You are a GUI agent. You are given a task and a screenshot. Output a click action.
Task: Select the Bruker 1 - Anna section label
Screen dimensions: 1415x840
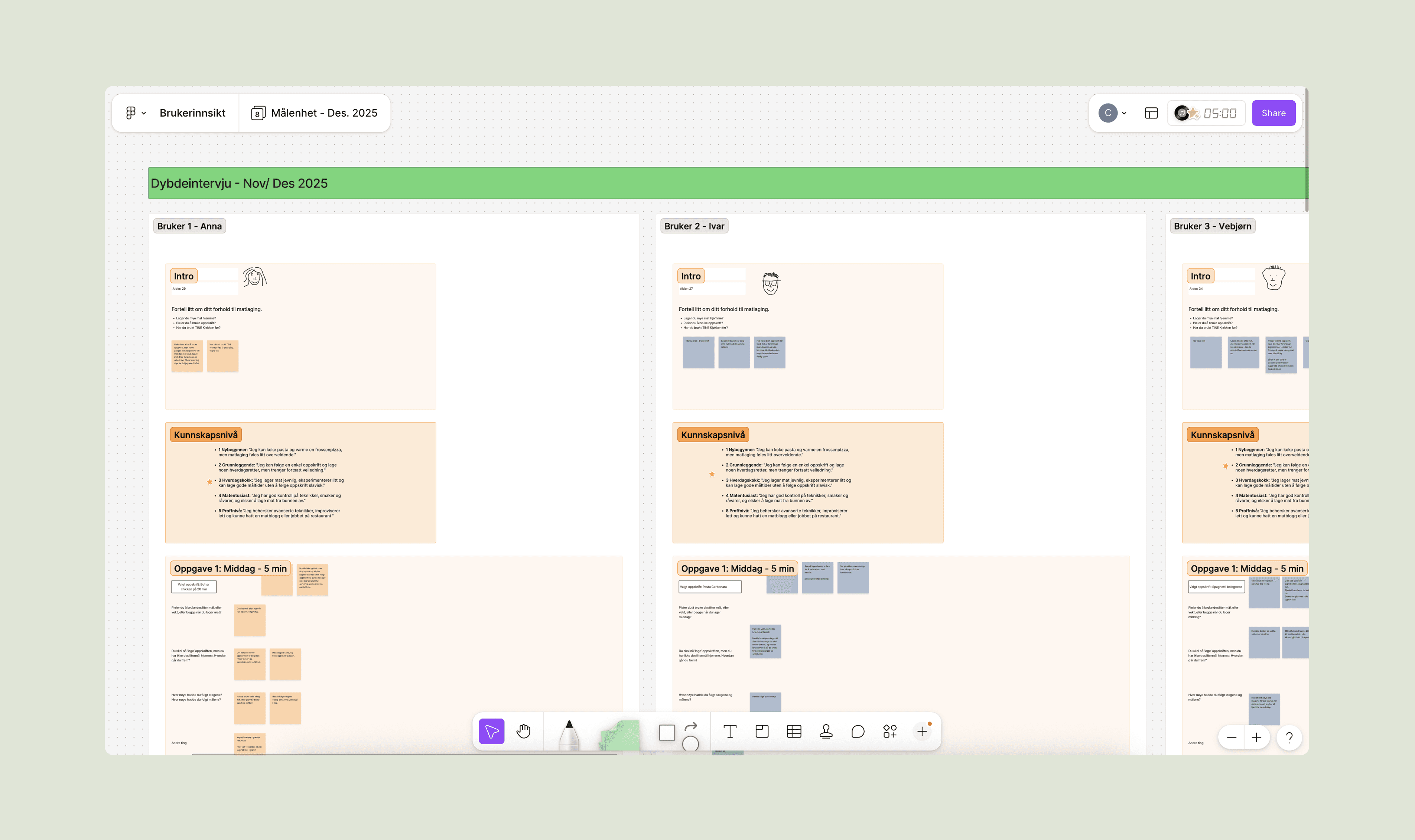[189, 226]
